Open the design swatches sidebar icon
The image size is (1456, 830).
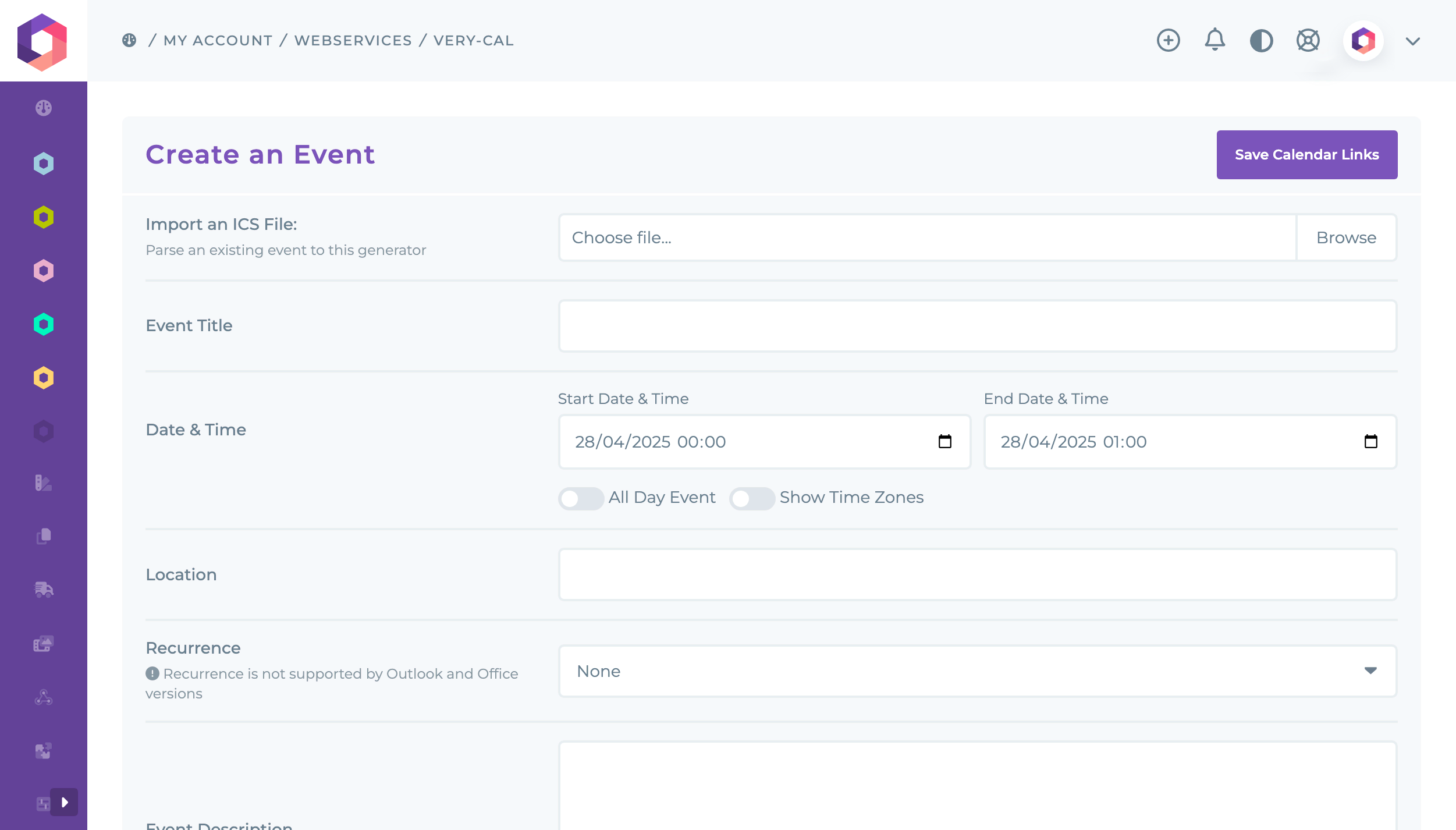[44, 483]
